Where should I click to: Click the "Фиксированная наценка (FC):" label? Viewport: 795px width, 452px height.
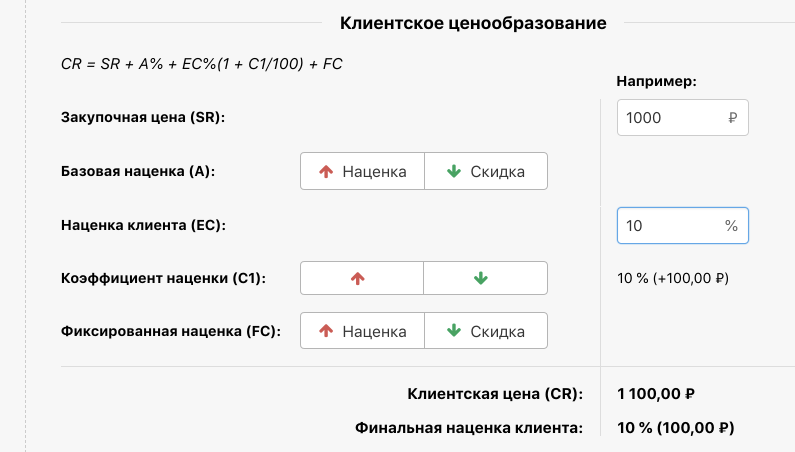point(170,330)
